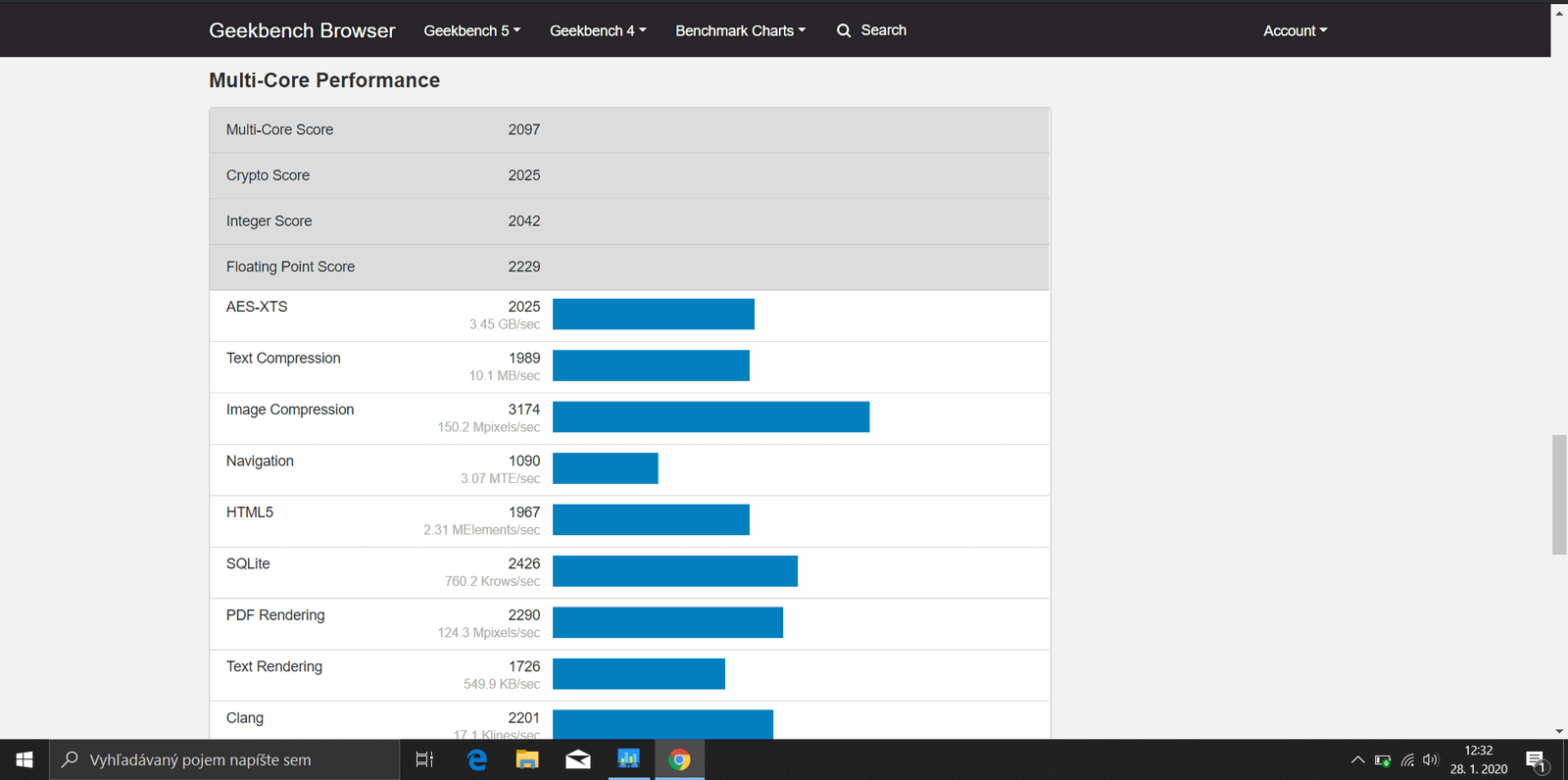Click the 3.45 GB/sec throughput text
The width and height of the screenshot is (1568, 780).
click(x=504, y=324)
